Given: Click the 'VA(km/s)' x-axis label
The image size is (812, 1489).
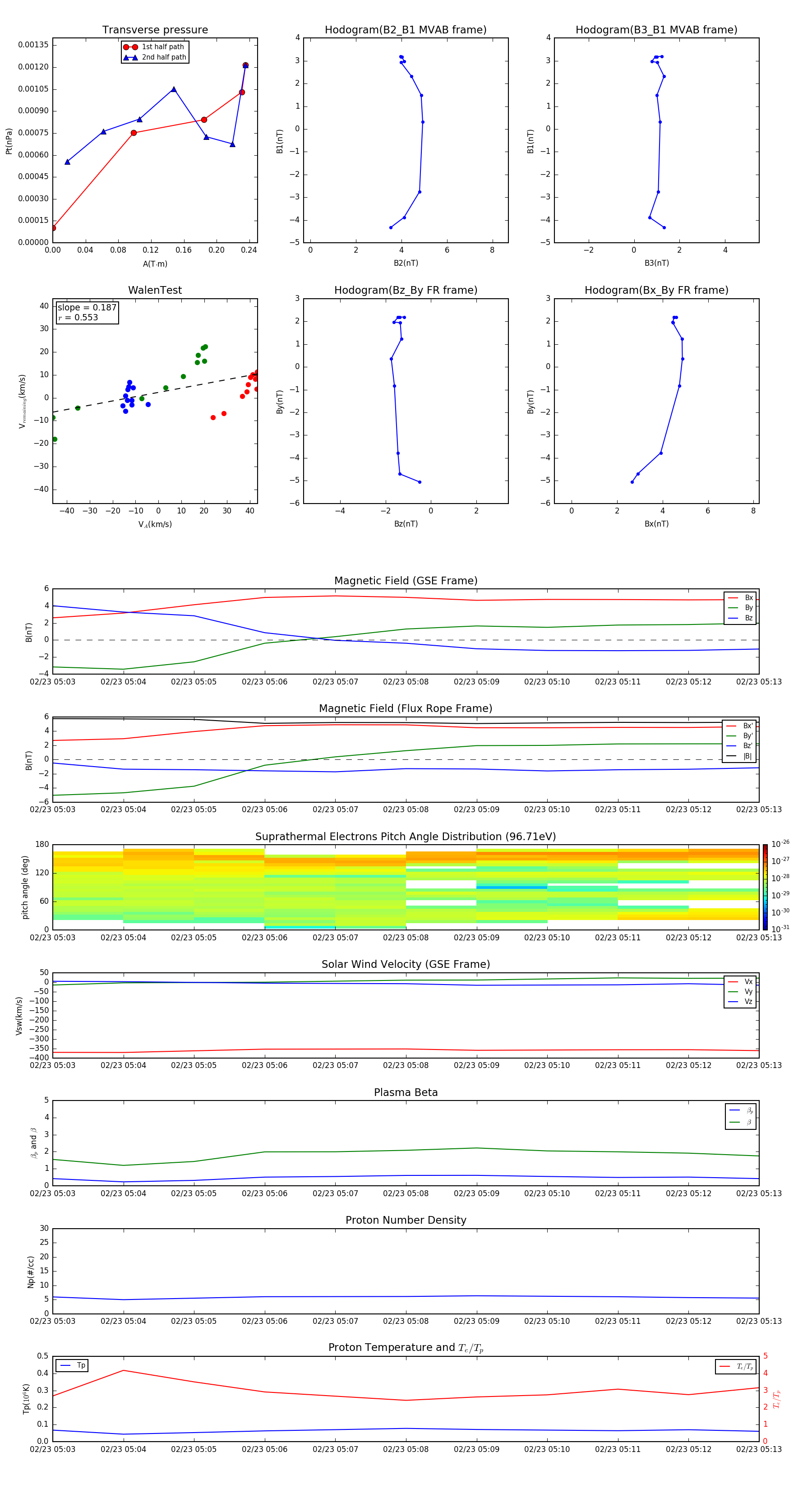Looking at the screenshot, I should coord(155,524).
